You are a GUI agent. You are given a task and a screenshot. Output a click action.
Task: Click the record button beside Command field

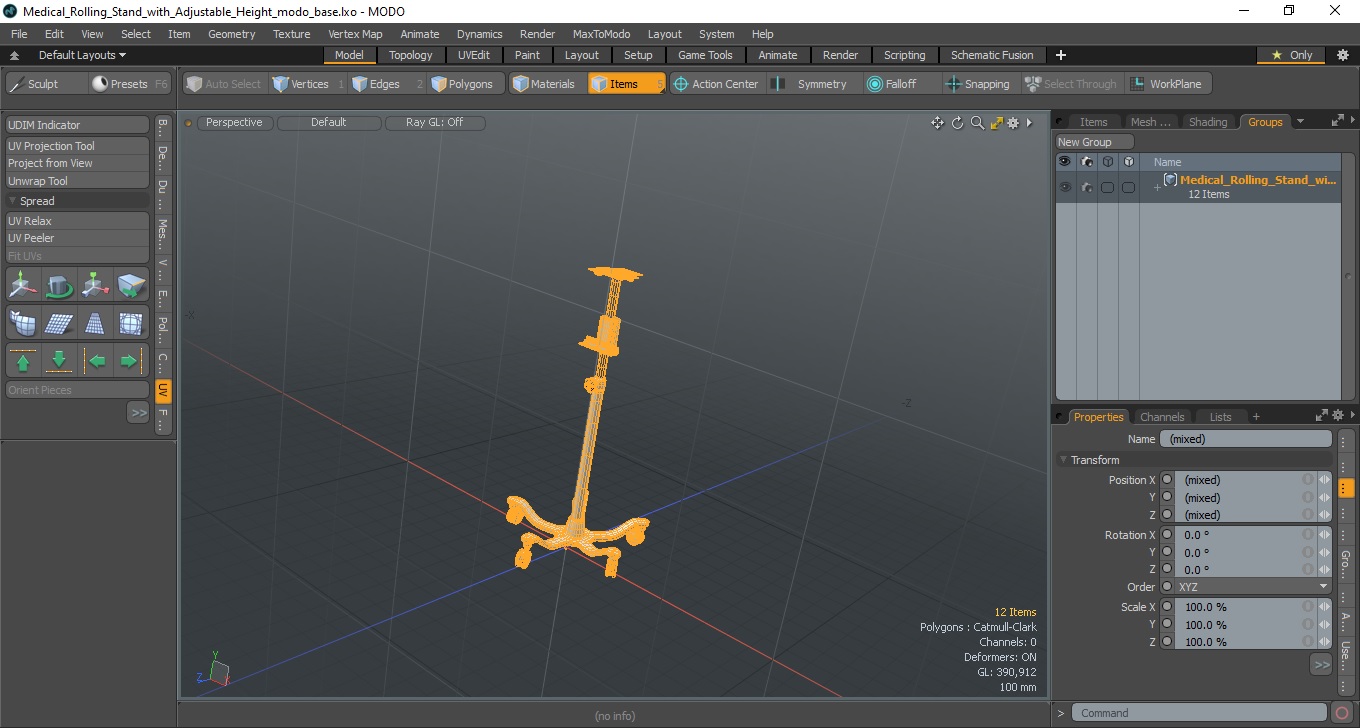point(1342,713)
